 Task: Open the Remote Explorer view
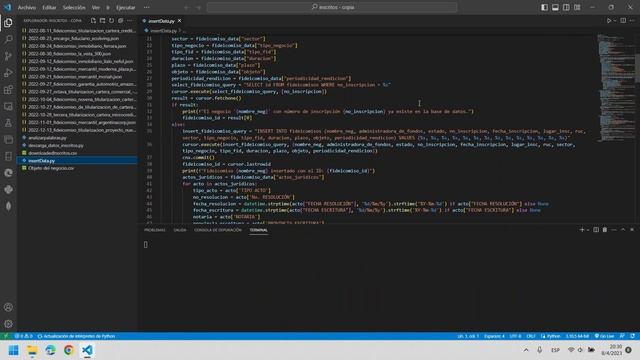tap(8, 107)
